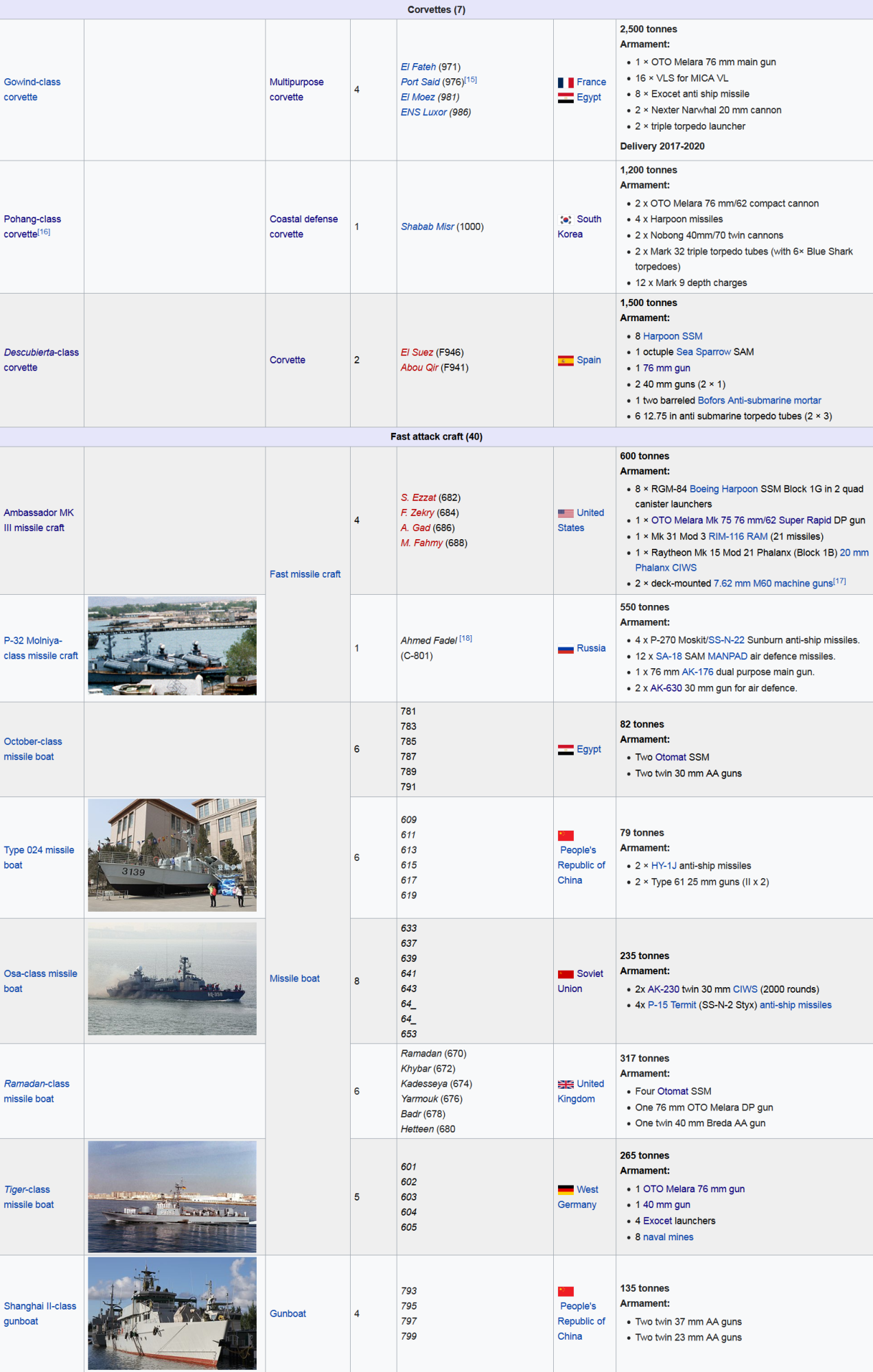Click the Bofors Anti-submarine mortar link
The width and height of the screenshot is (873, 1372).
pyautogui.click(x=759, y=401)
